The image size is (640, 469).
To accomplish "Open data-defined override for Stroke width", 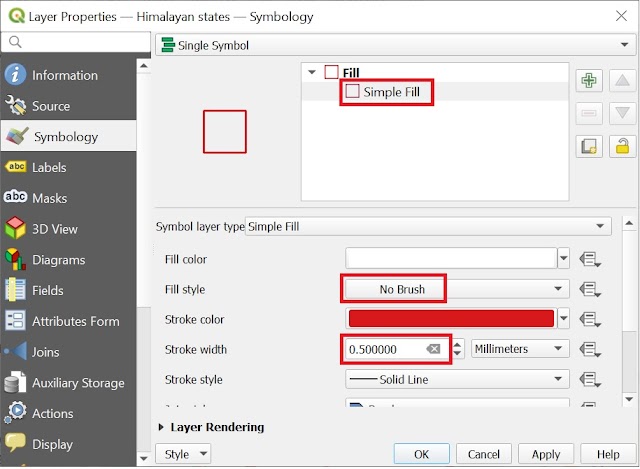I will pos(589,349).
